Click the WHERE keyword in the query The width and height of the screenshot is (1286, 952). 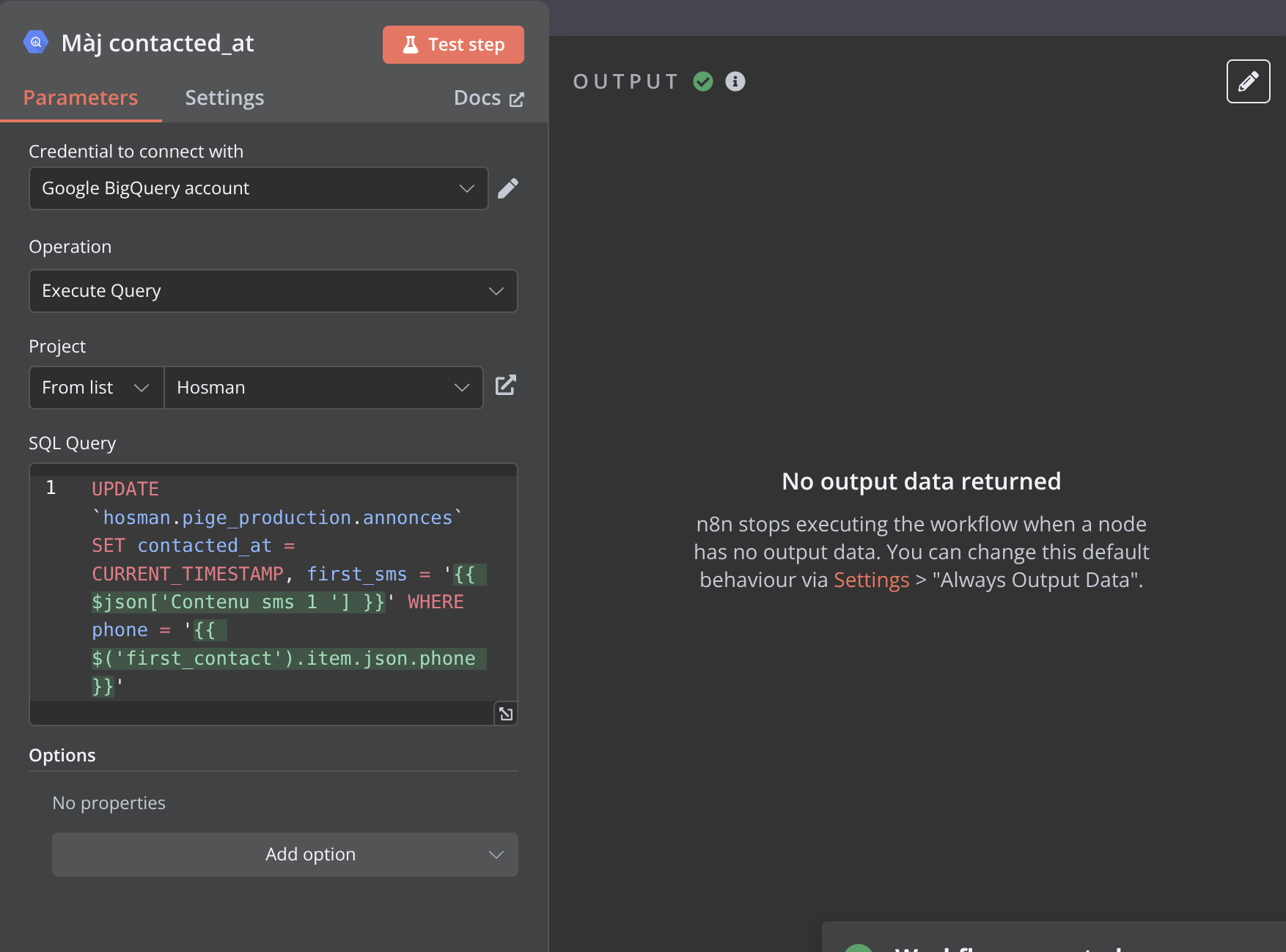coord(436,602)
